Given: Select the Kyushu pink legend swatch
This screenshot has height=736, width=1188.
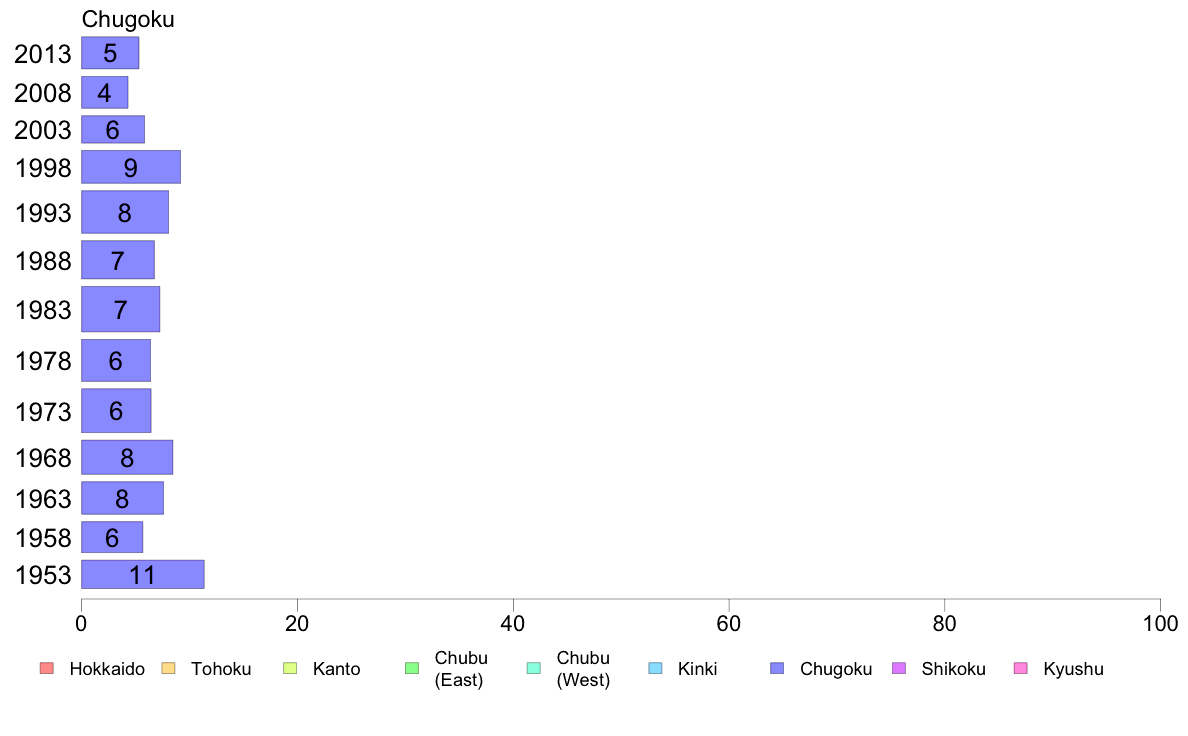Looking at the screenshot, I should (x=1021, y=669).
